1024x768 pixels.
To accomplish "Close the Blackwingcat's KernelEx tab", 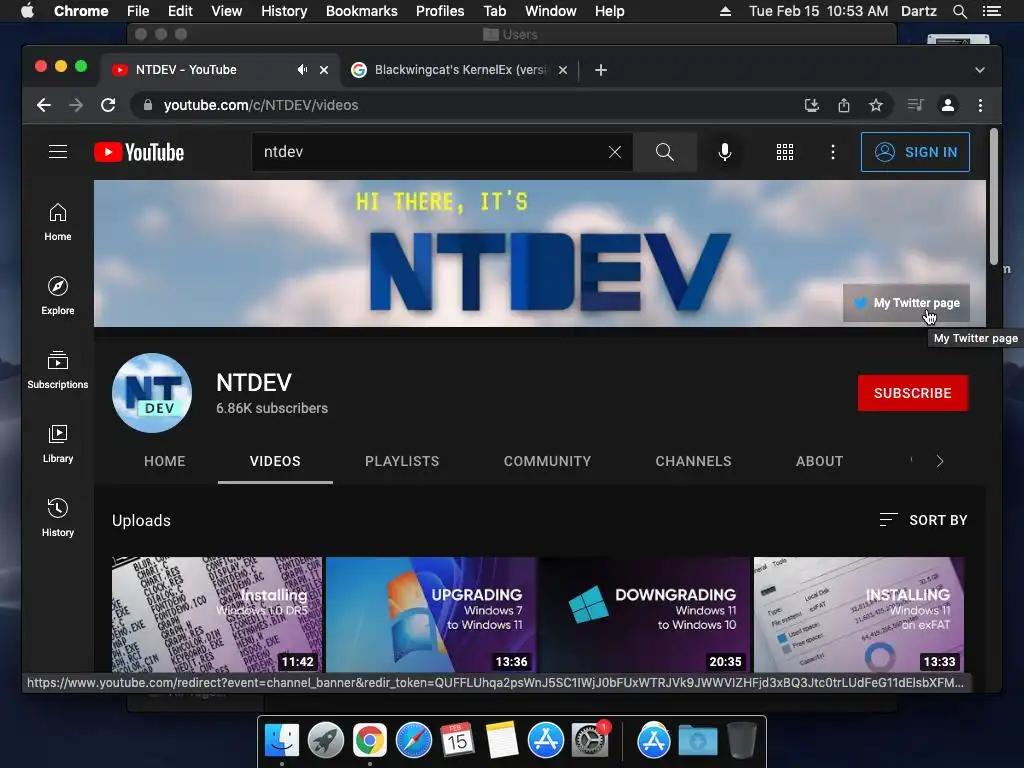I will point(563,70).
